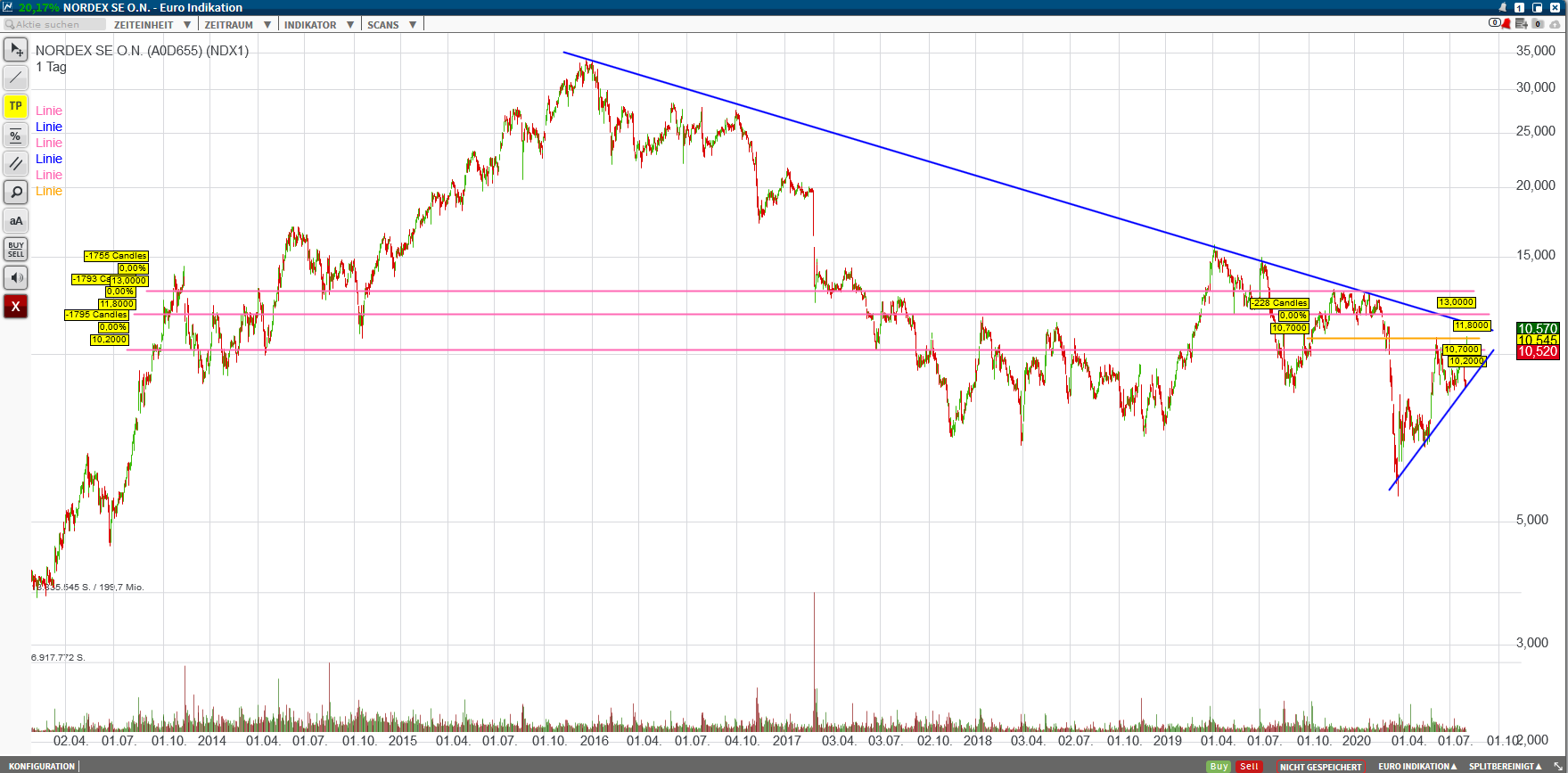
Task: Select the parallel channel lines tool
Action: point(16,164)
